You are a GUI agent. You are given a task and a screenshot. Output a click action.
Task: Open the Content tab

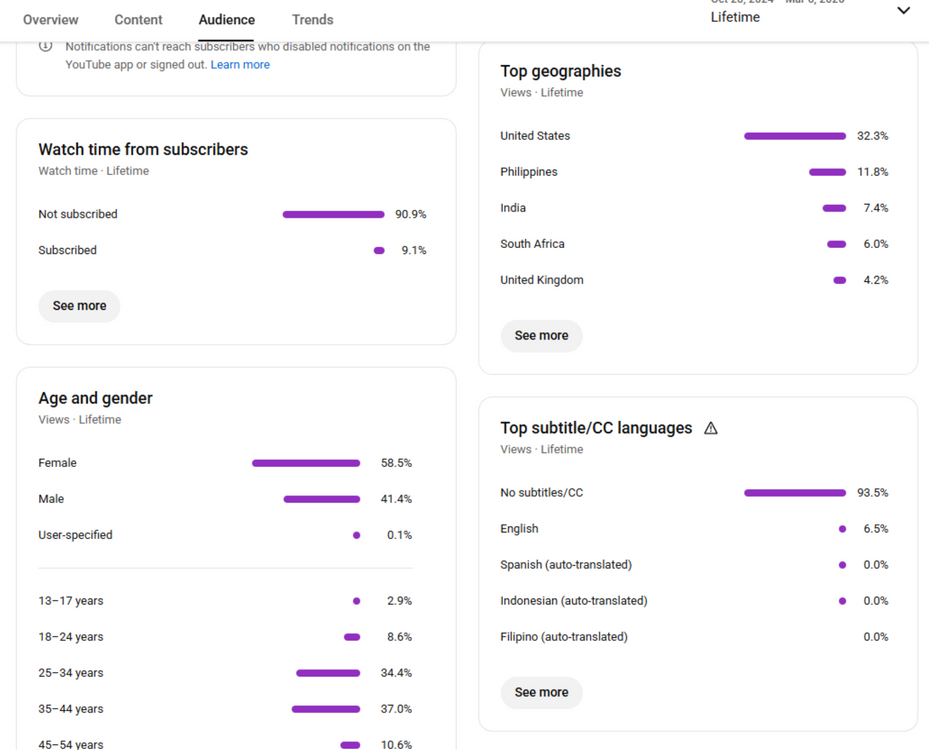click(x=138, y=20)
